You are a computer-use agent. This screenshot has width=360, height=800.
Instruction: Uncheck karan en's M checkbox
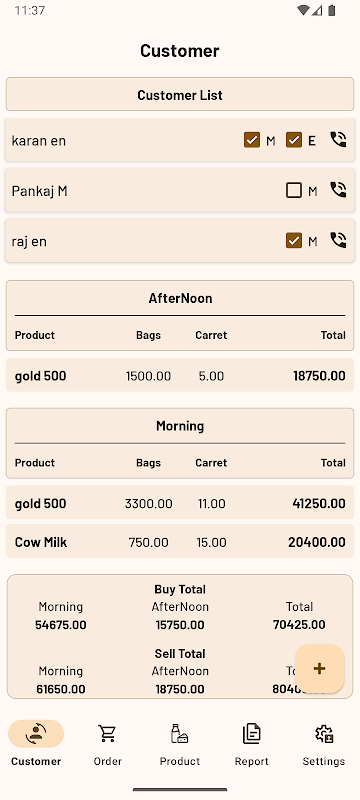coord(252,140)
